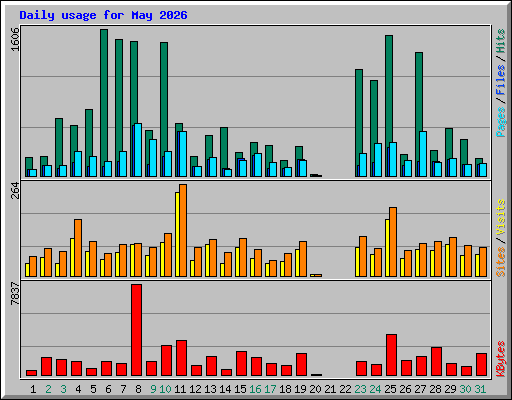The height and width of the screenshot is (400, 512).
Task: Click the Hits legend label
Action: [x=501, y=41]
